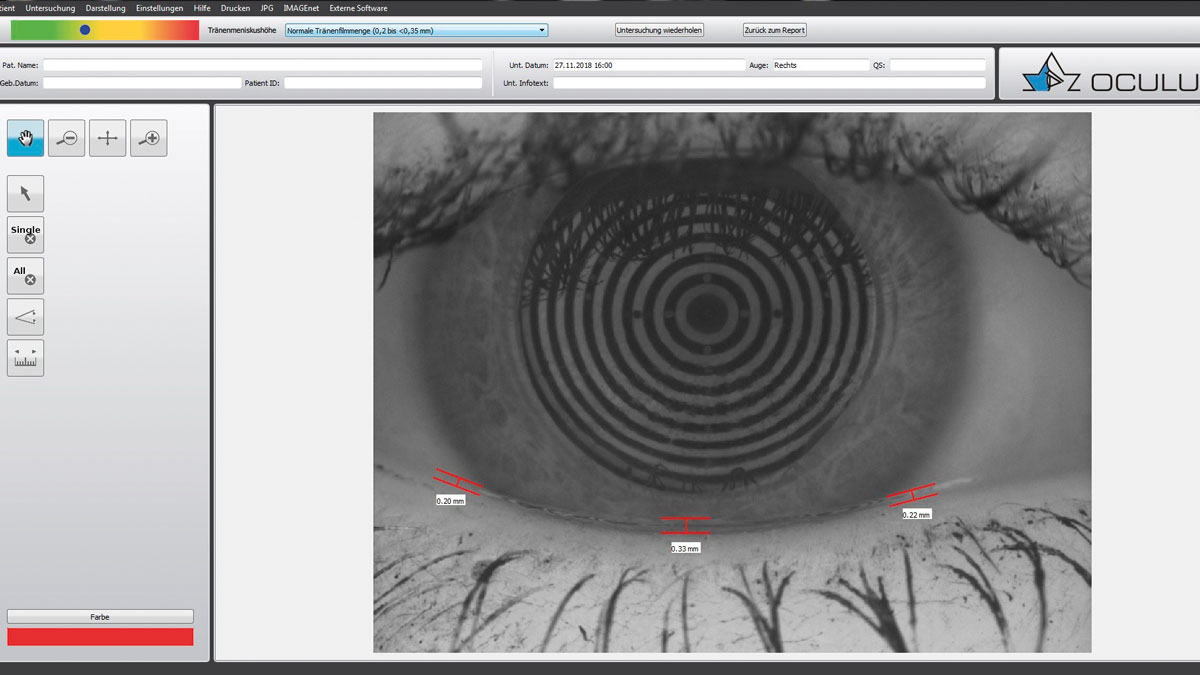Select the ruler distance measurement tool

coord(26,357)
